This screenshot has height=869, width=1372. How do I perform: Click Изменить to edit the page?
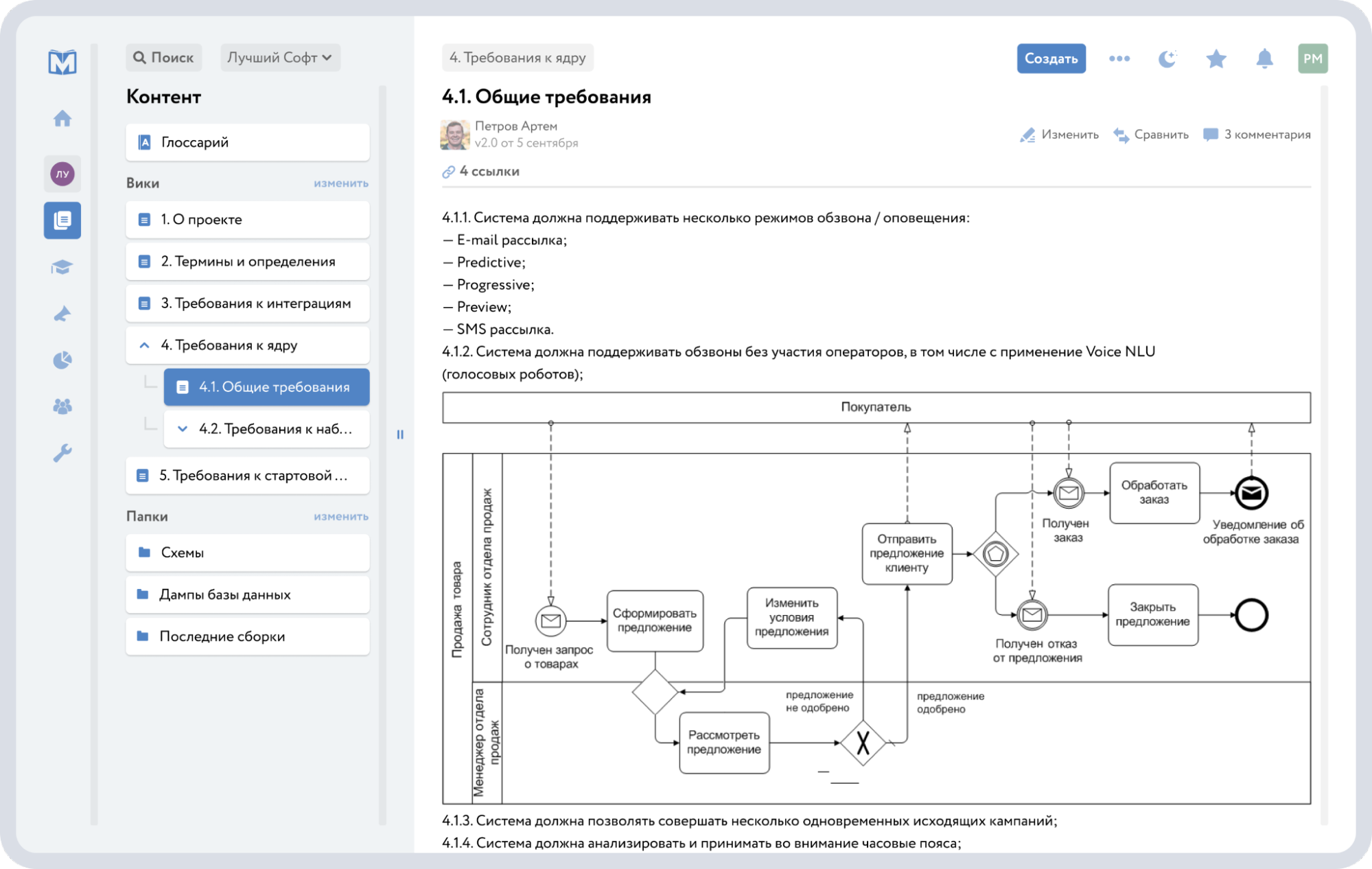click(1060, 135)
